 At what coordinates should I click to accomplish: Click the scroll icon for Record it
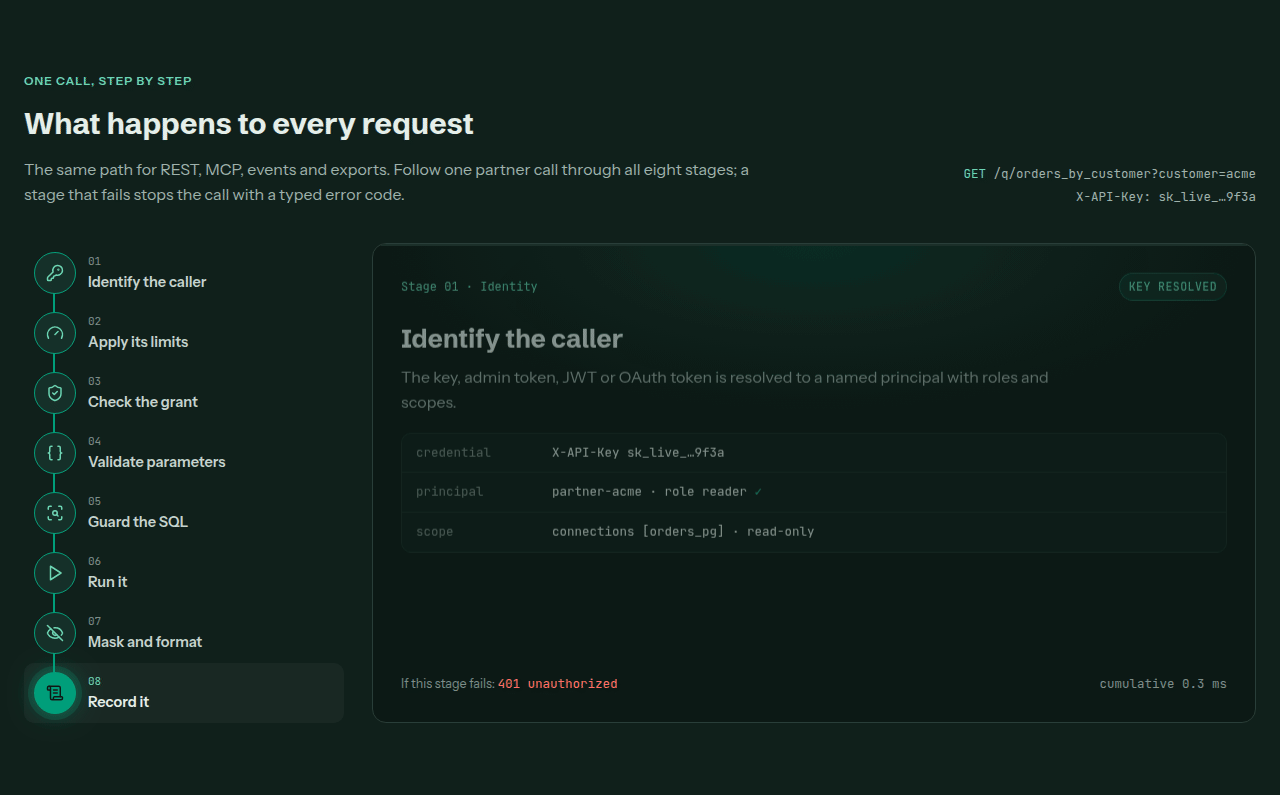coord(55,693)
